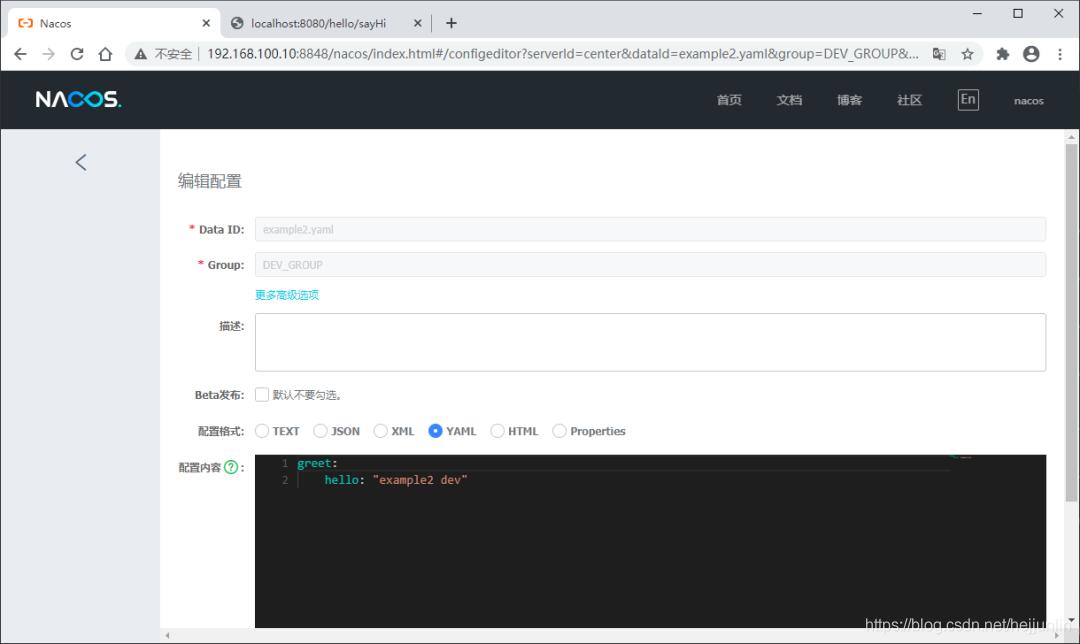
Task: Close the Nacos tab
Action: point(206,23)
